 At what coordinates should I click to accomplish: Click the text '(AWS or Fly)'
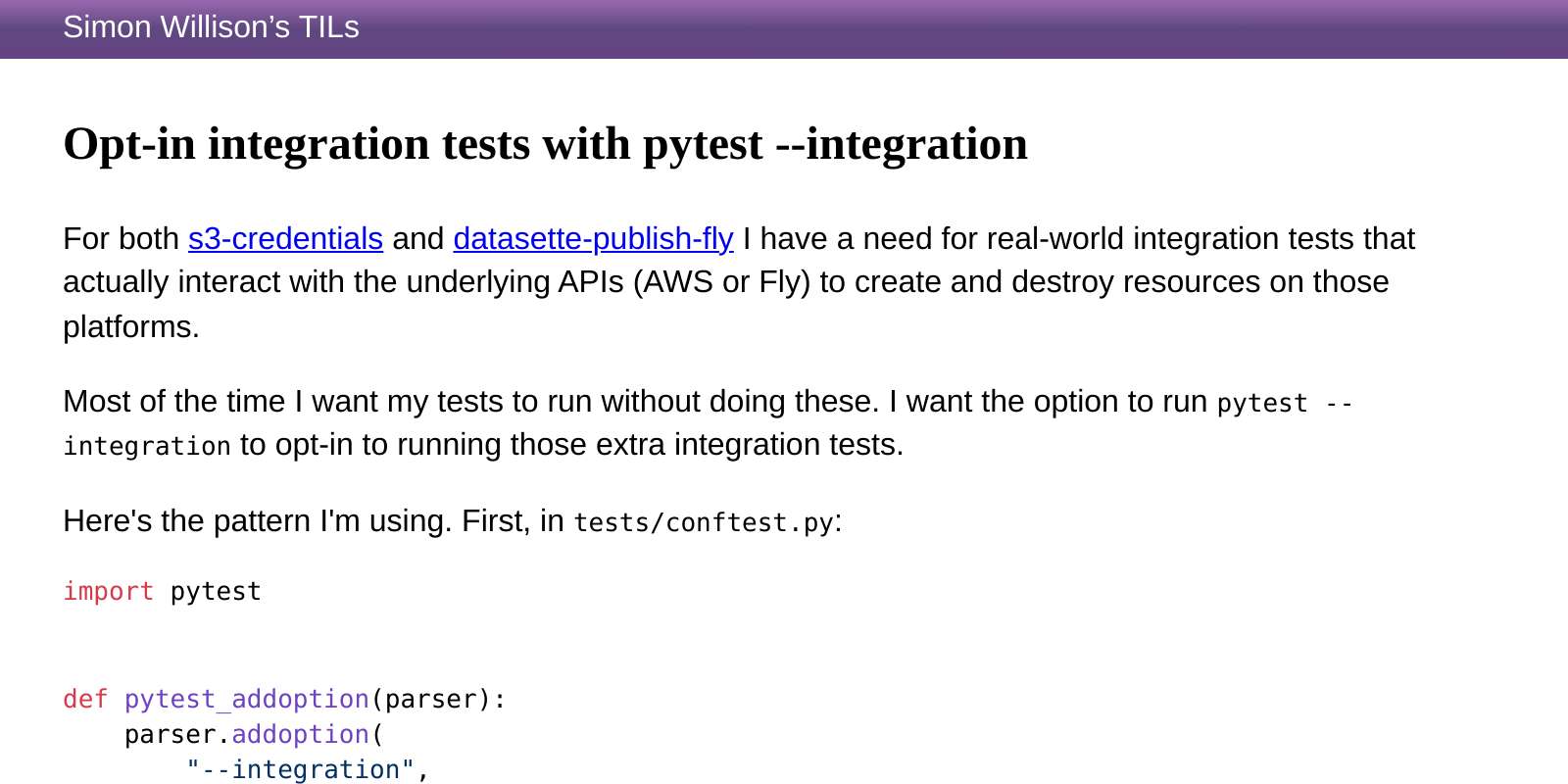point(722,282)
